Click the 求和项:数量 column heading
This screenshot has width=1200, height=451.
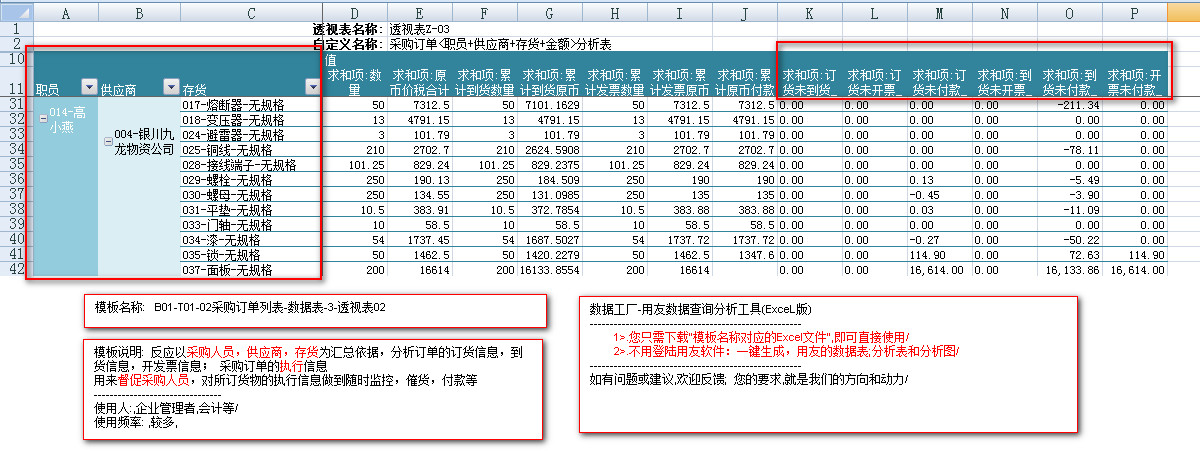pyautogui.click(x=355, y=81)
